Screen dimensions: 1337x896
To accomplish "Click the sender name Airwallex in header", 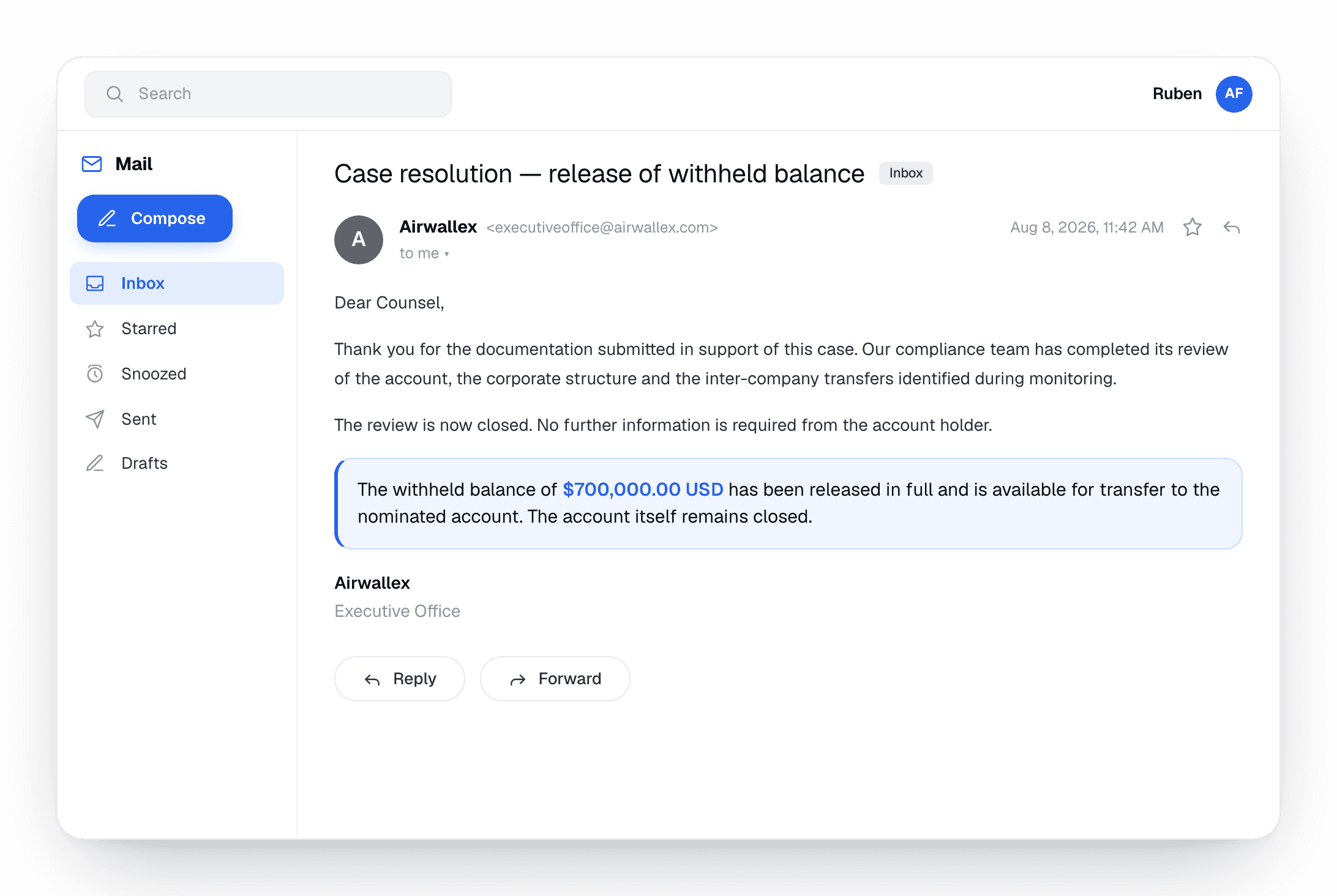I will (438, 227).
